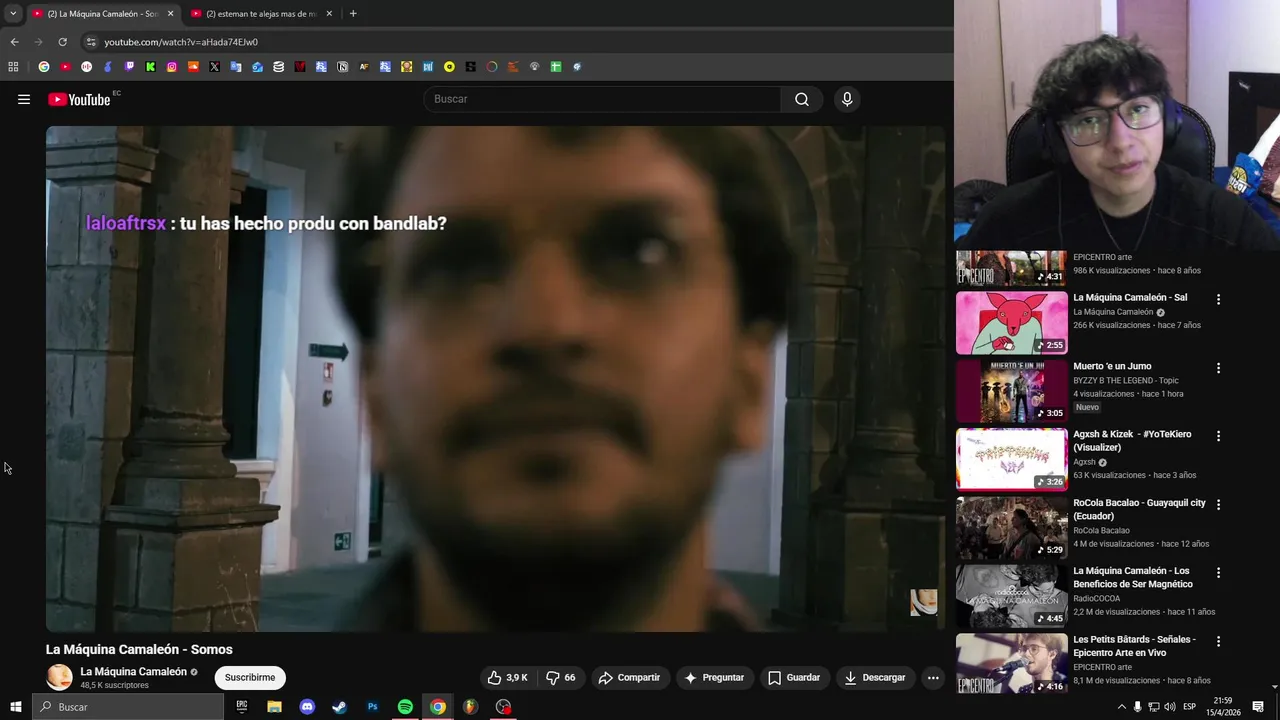Image resolution: width=1280 pixels, height=720 pixels.
Task: Open the Instagram bookmark
Action: [x=172, y=67]
